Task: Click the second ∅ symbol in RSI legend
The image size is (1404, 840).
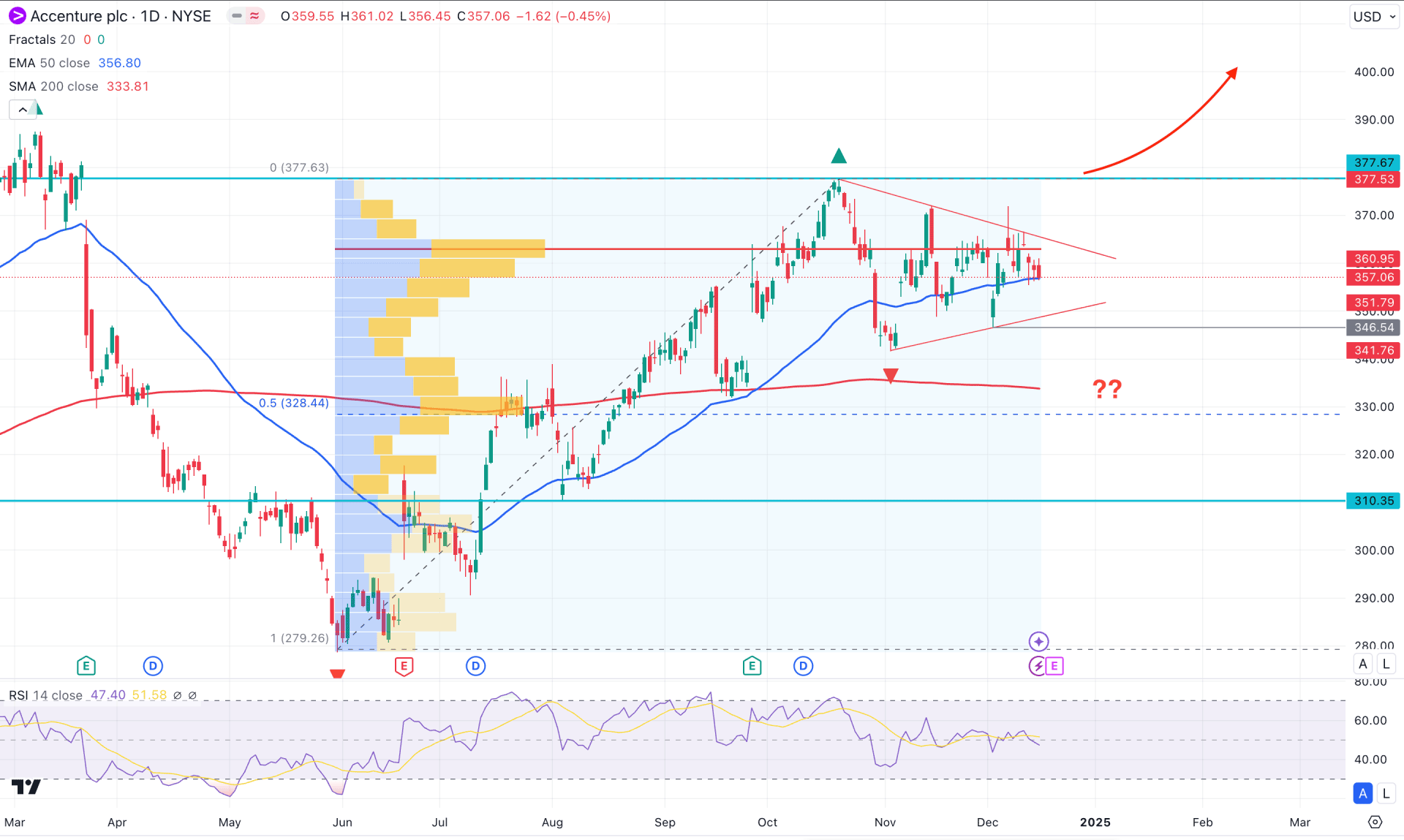Action: 192,695
